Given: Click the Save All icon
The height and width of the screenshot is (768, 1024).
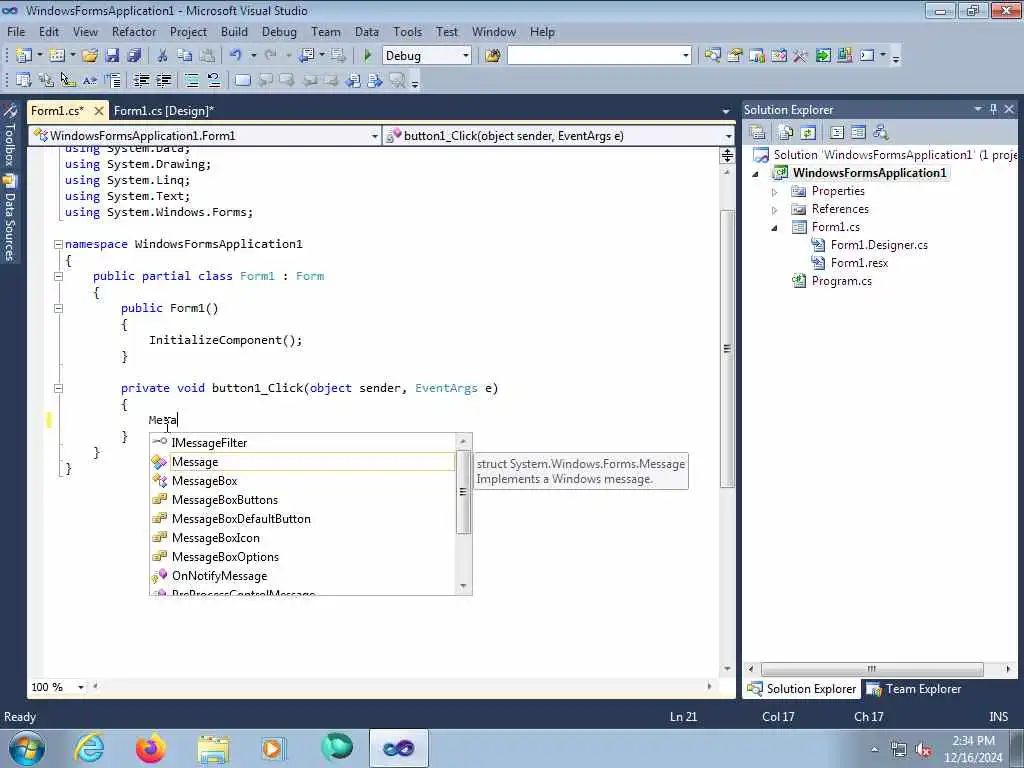Looking at the screenshot, I should click(x=135, y=56).
